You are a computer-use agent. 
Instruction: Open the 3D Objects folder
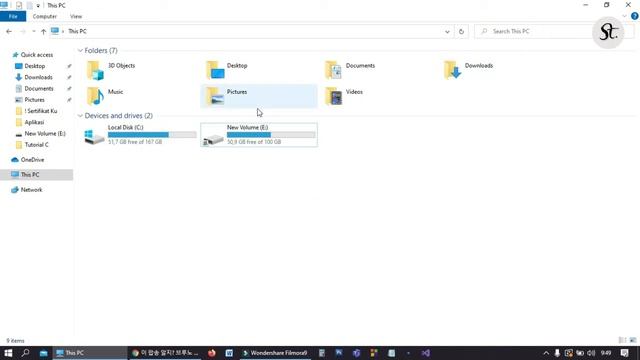(111, 70)
